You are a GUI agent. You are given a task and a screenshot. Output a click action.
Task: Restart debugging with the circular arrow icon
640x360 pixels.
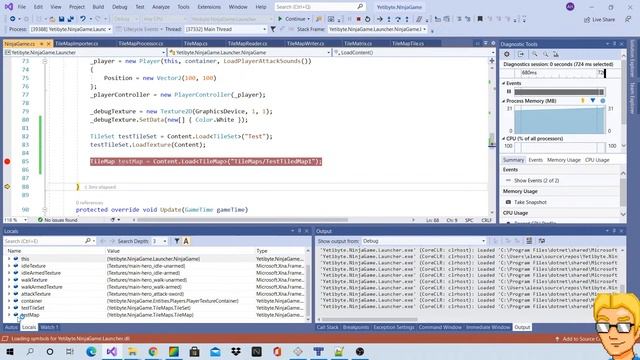pyautogui.click(x=367, y=19)
